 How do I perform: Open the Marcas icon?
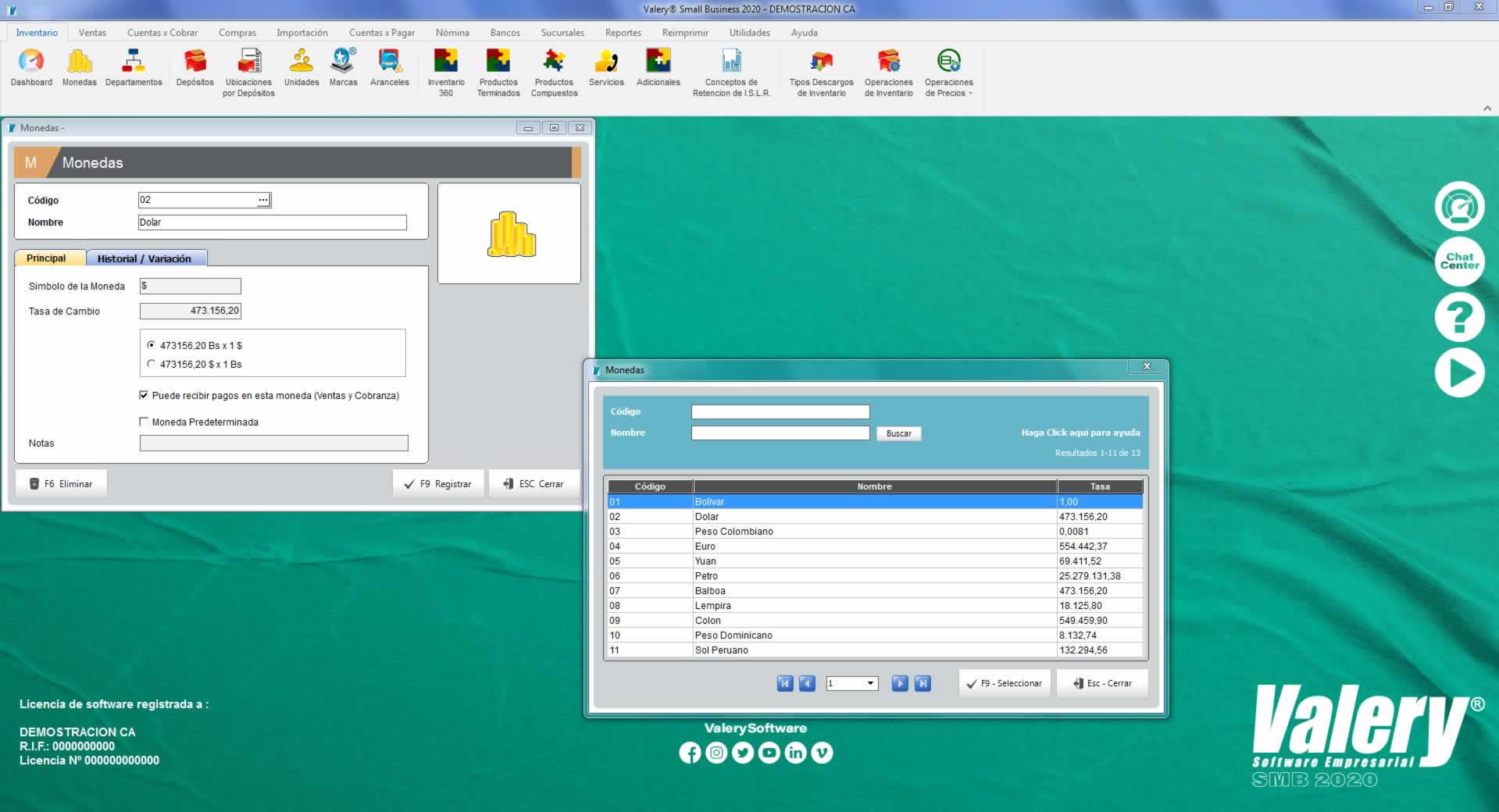(343, 68)
